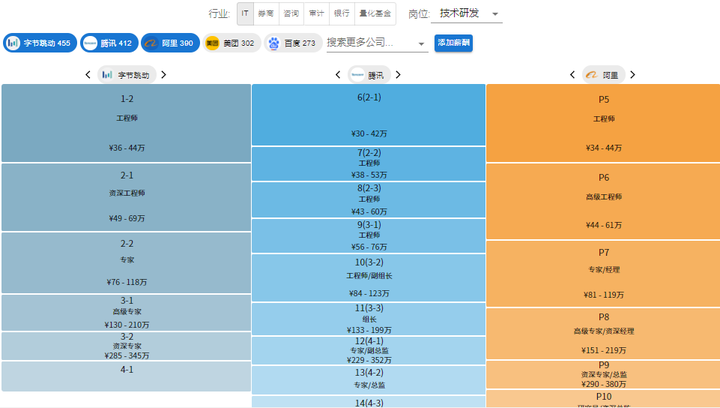Open 字节跳动 level 1-2 工程师 block
The width and height of the screenshot is (720, 408).
[126, 123]
